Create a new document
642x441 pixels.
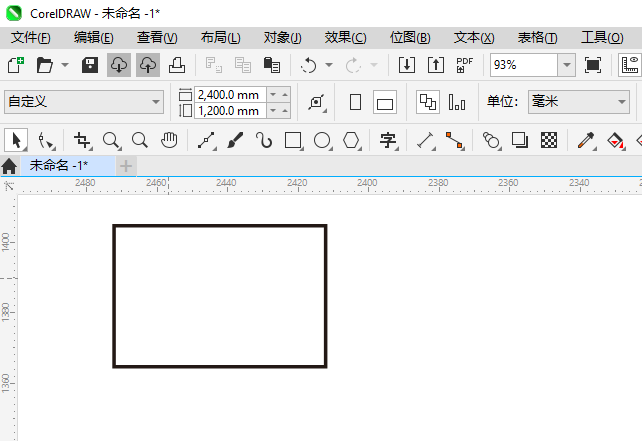coord(16,65)
